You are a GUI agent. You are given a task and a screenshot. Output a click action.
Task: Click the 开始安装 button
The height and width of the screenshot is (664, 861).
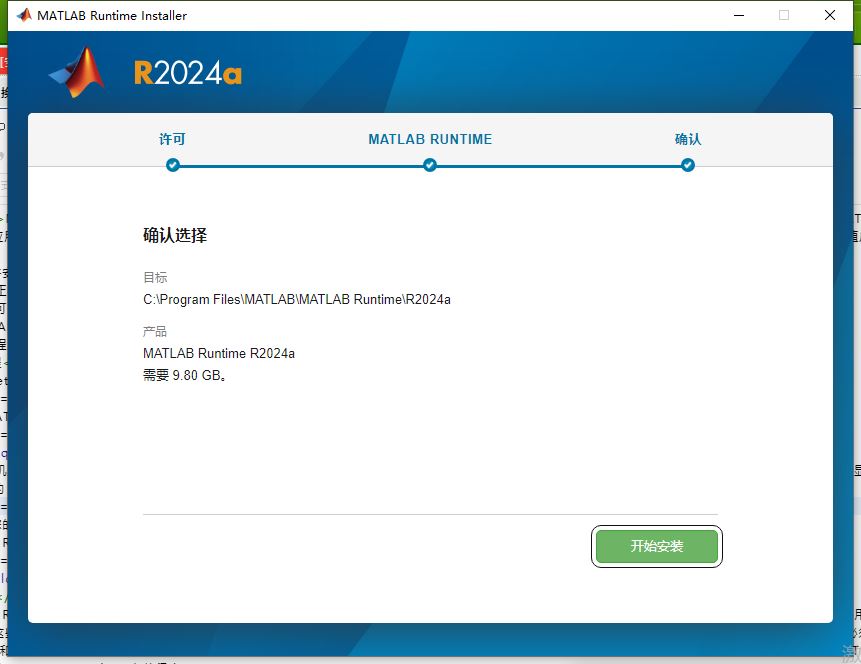[x=656, y=546]
